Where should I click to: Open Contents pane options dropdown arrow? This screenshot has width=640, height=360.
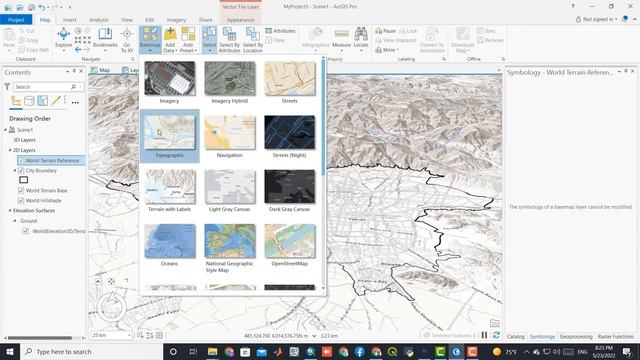click(x=67, y=71)
